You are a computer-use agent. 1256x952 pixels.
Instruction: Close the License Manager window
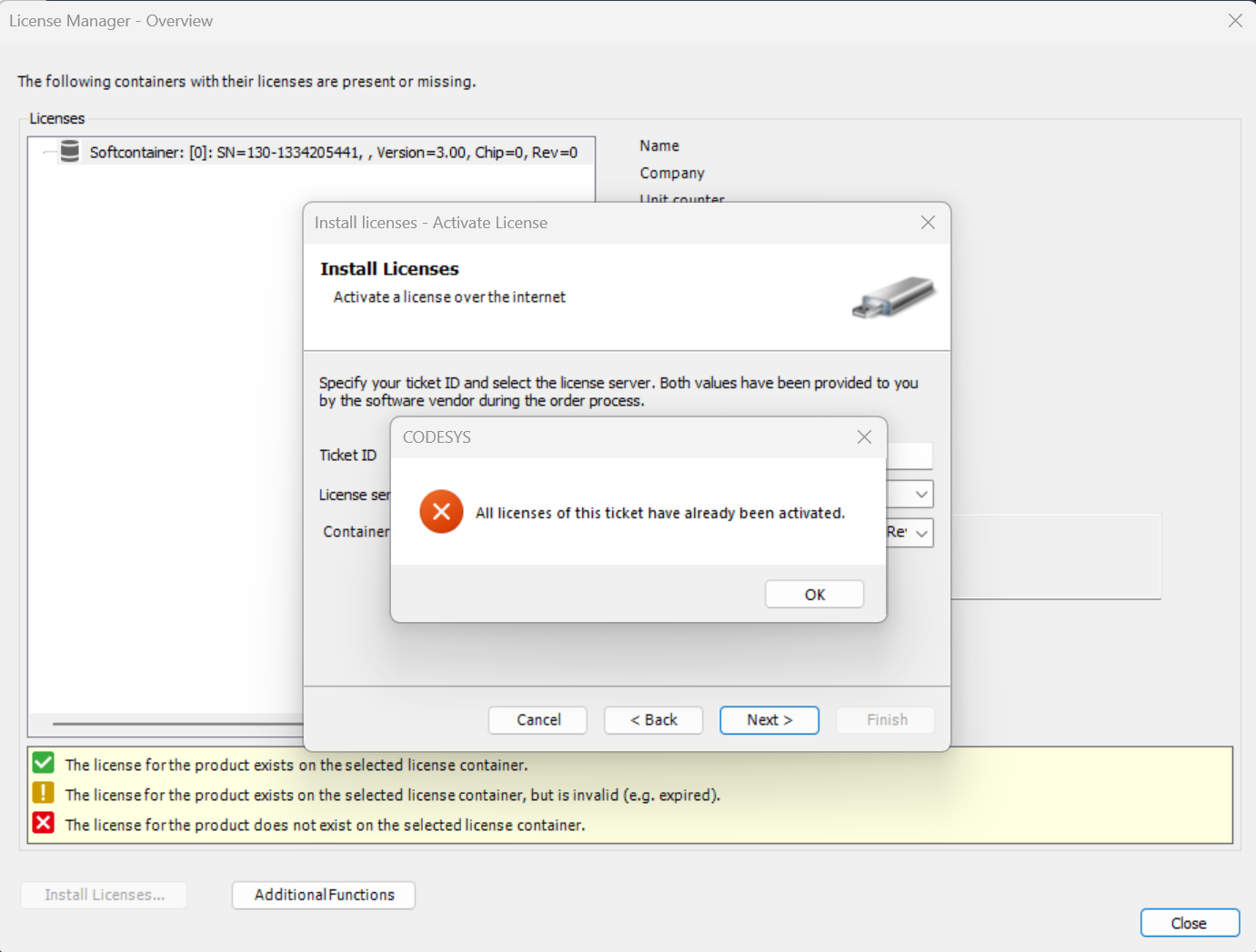[1189, 922]
